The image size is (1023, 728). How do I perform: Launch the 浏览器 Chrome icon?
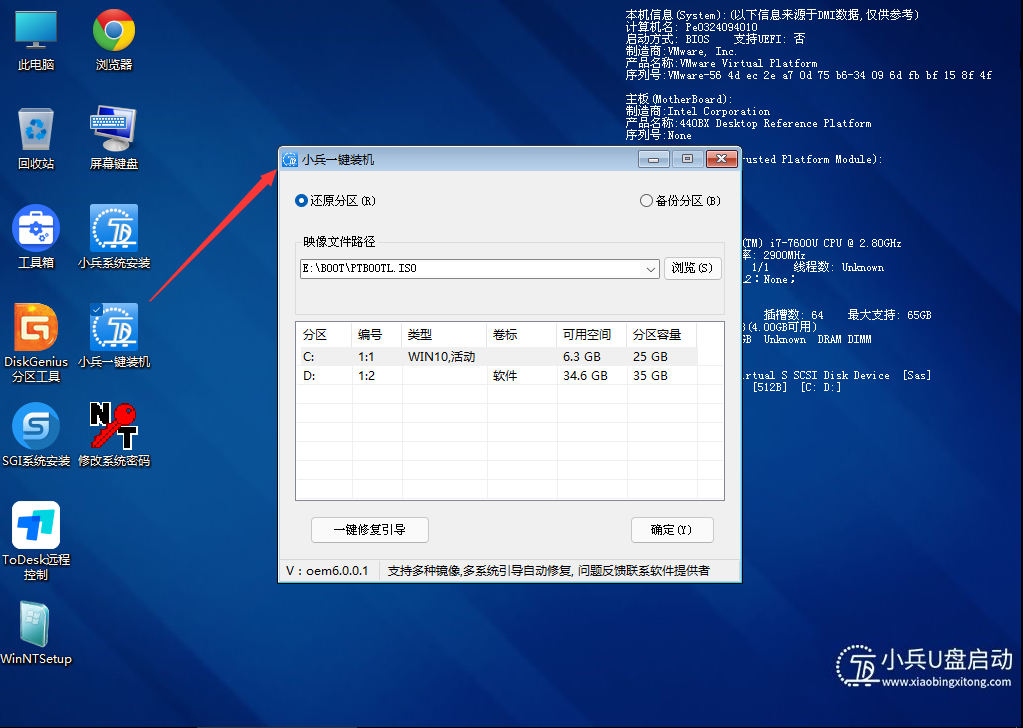(x=114, y=39)
